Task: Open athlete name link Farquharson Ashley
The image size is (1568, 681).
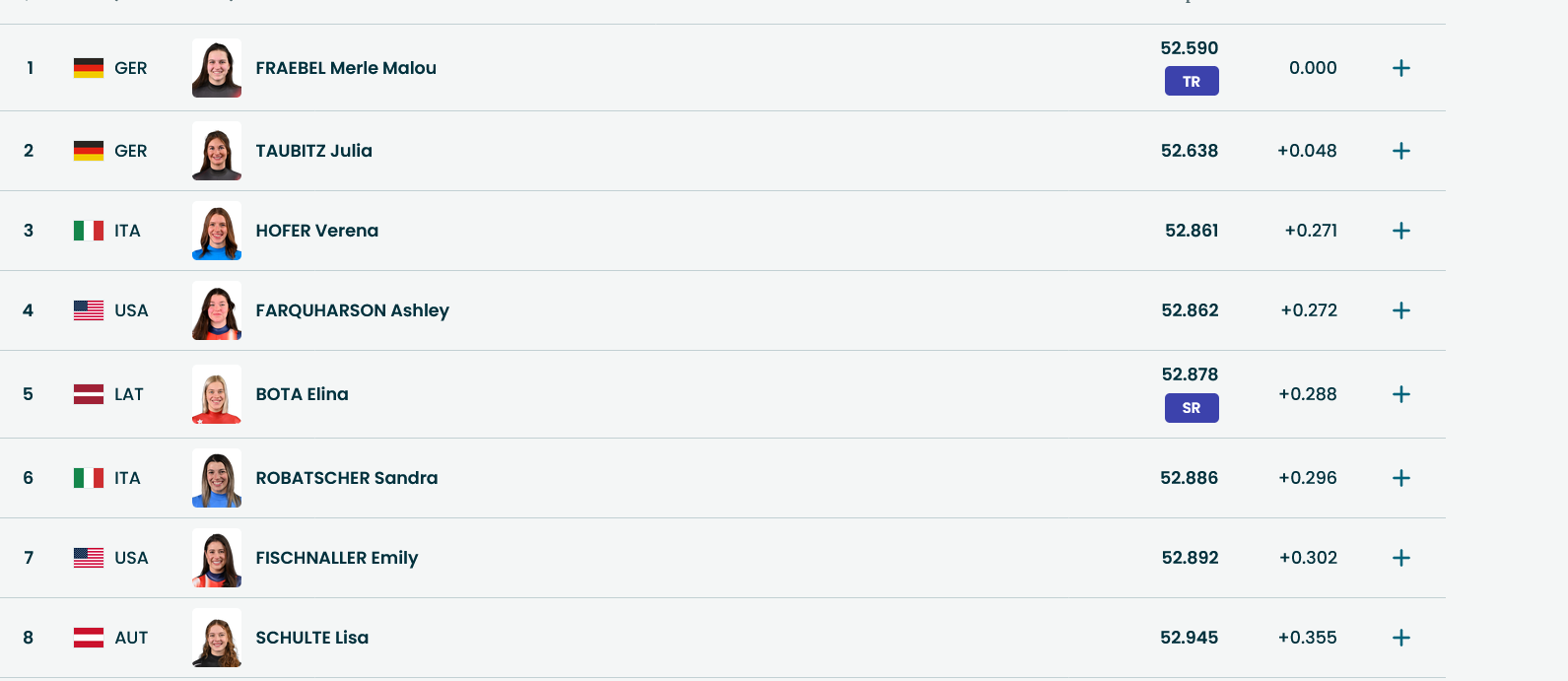Action: coord(352,310)
